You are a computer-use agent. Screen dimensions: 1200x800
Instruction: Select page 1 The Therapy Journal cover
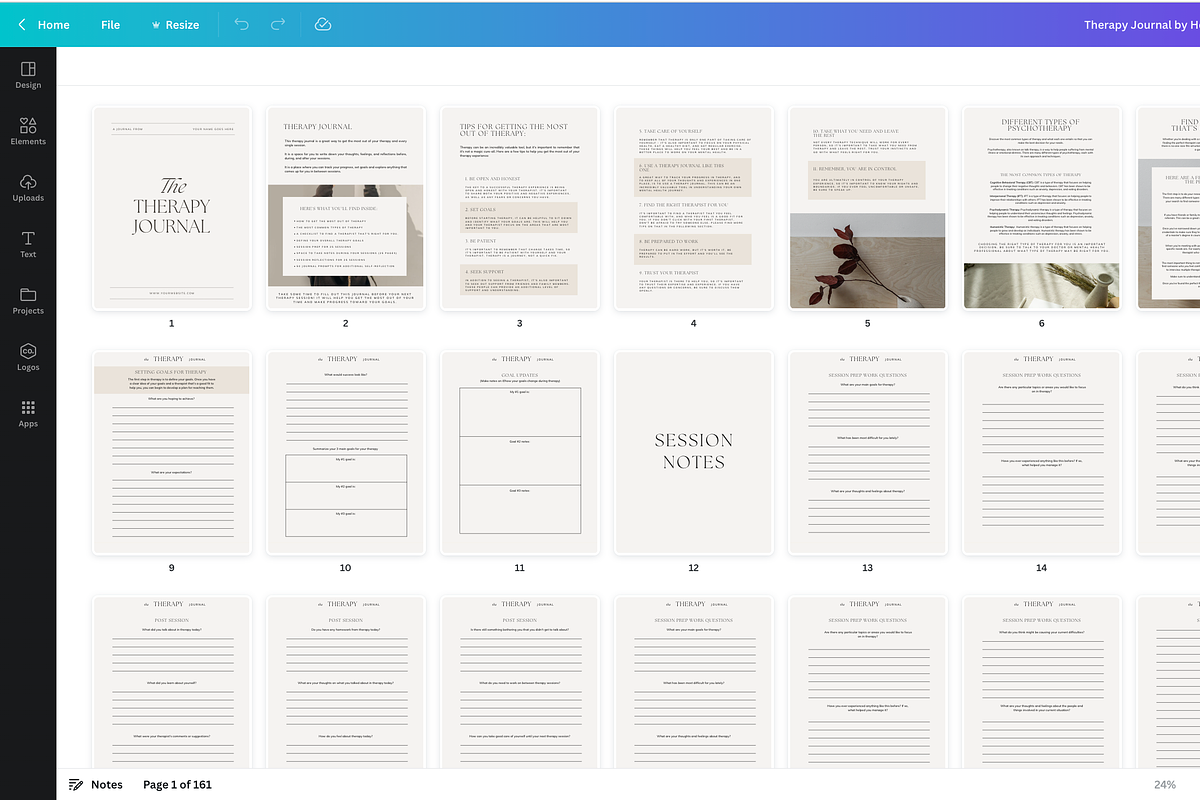coord(171,209)
